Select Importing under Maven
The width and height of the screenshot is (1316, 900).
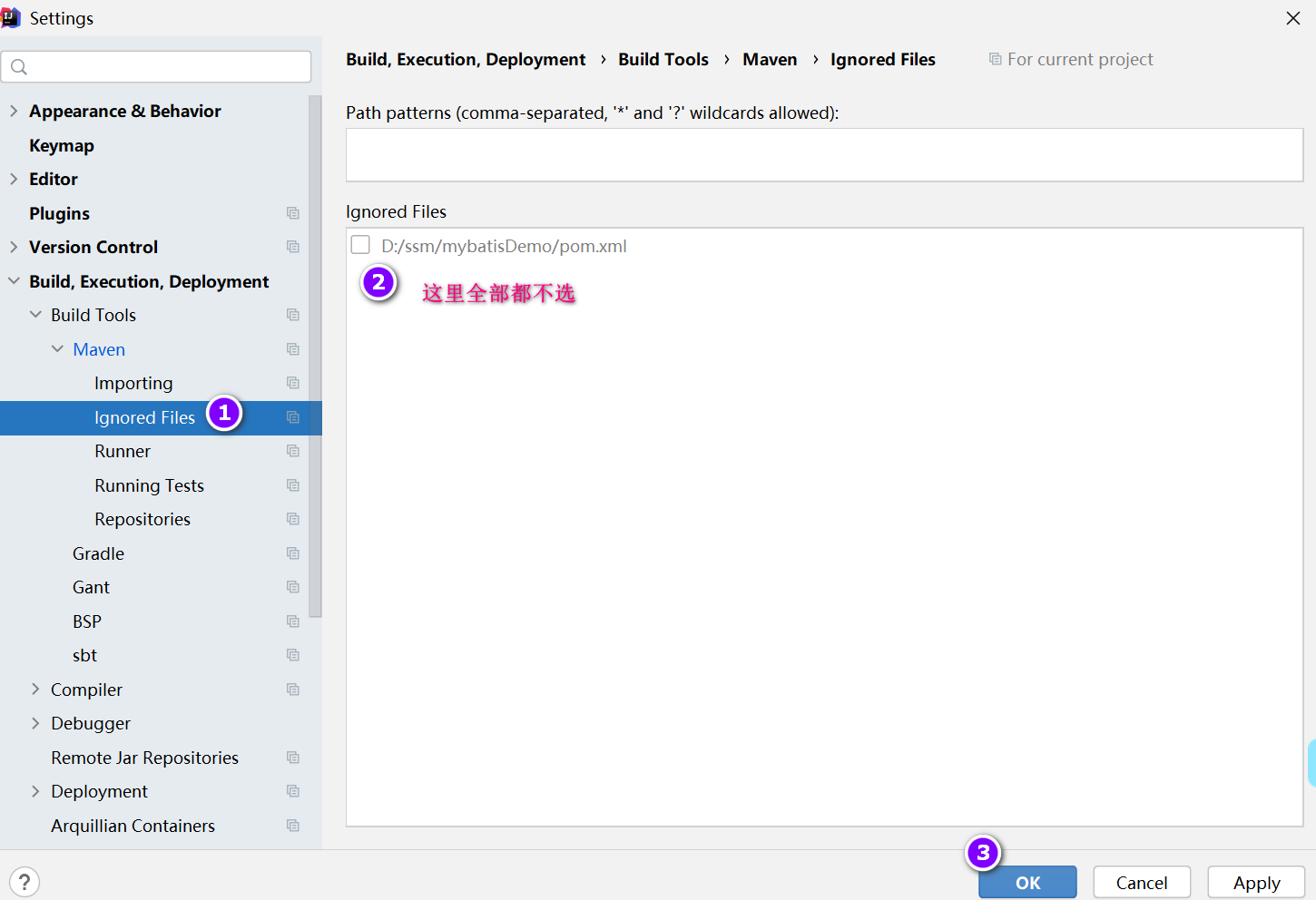133,383
